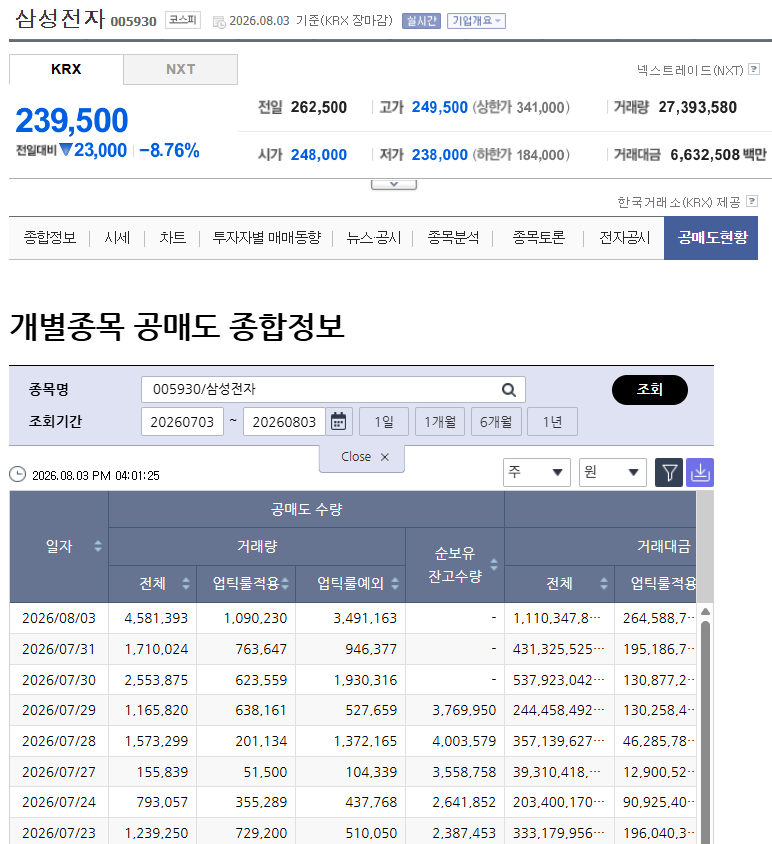Screen dimensions: 772x844
Task: Click the clock icon beside the timestamp
Action: point(18,474)
